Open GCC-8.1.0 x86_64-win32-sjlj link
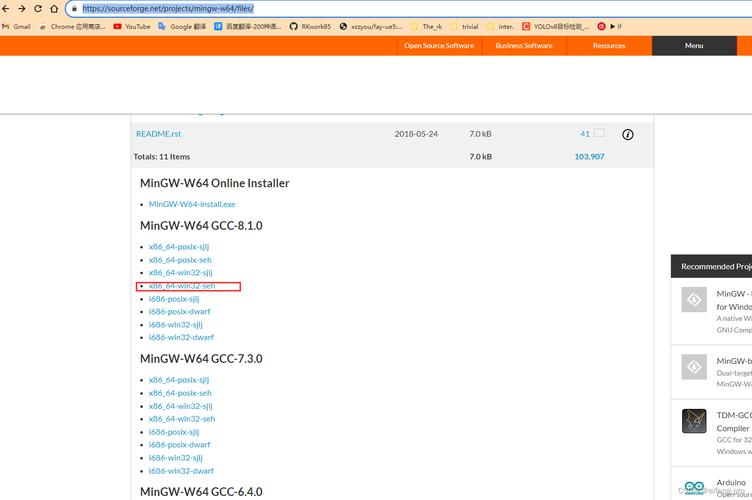 (x=180, y=272)
